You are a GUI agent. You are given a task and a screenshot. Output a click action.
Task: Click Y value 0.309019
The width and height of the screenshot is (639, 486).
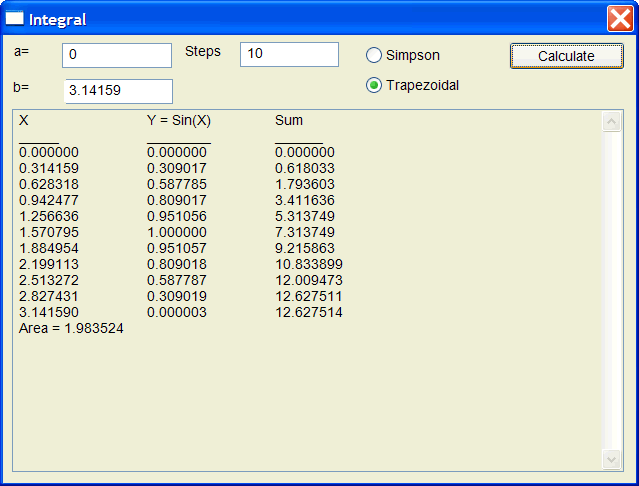point(177,296)
